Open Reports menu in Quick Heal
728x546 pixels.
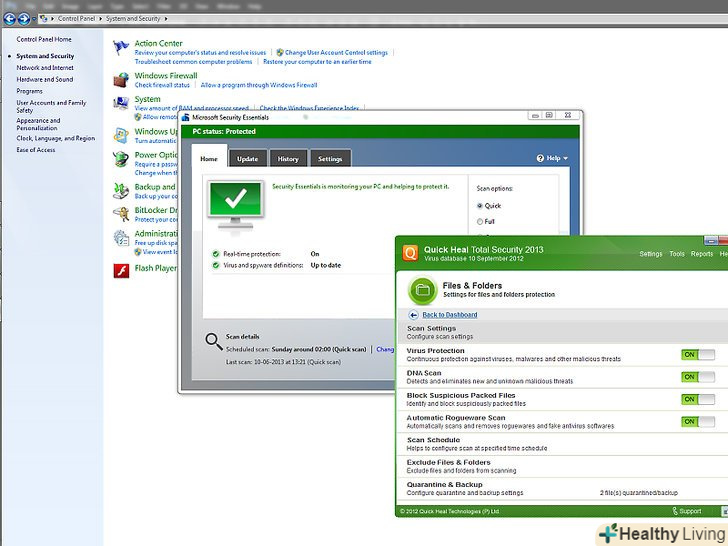coord(702,254)
